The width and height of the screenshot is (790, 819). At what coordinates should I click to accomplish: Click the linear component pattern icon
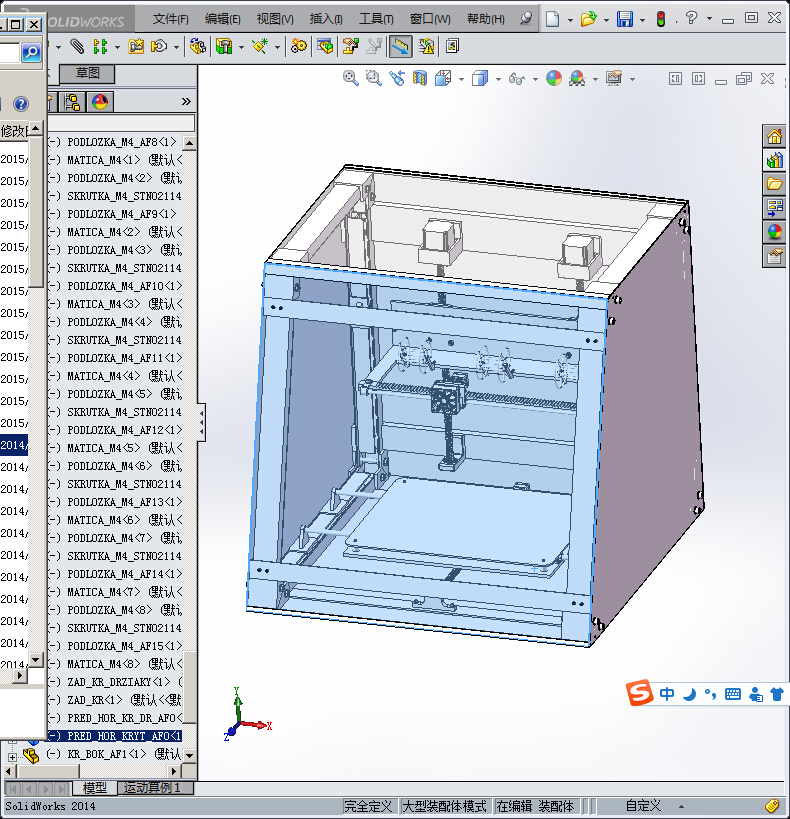(x=100, y=46)
